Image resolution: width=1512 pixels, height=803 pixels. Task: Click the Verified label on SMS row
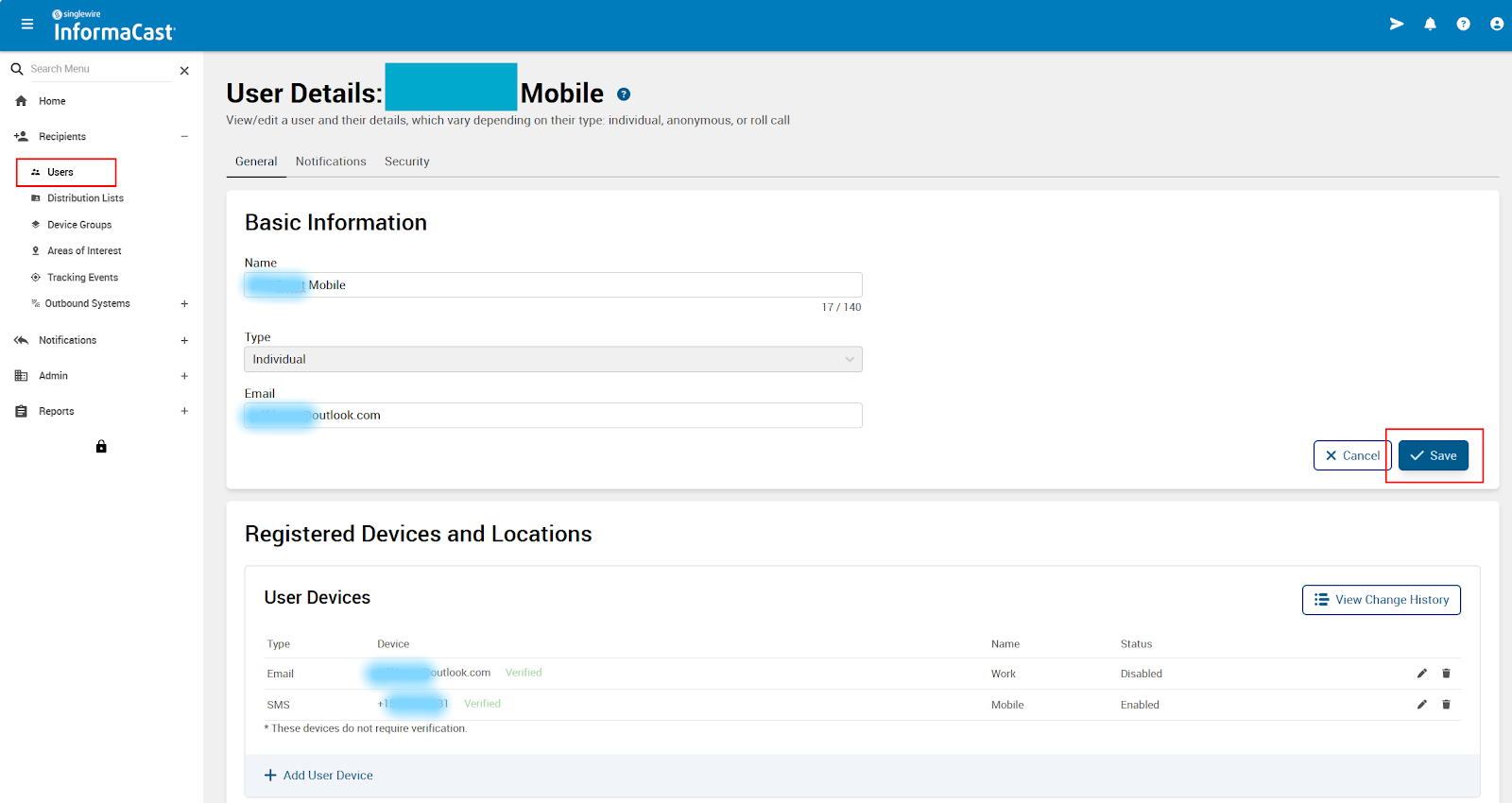482,704
